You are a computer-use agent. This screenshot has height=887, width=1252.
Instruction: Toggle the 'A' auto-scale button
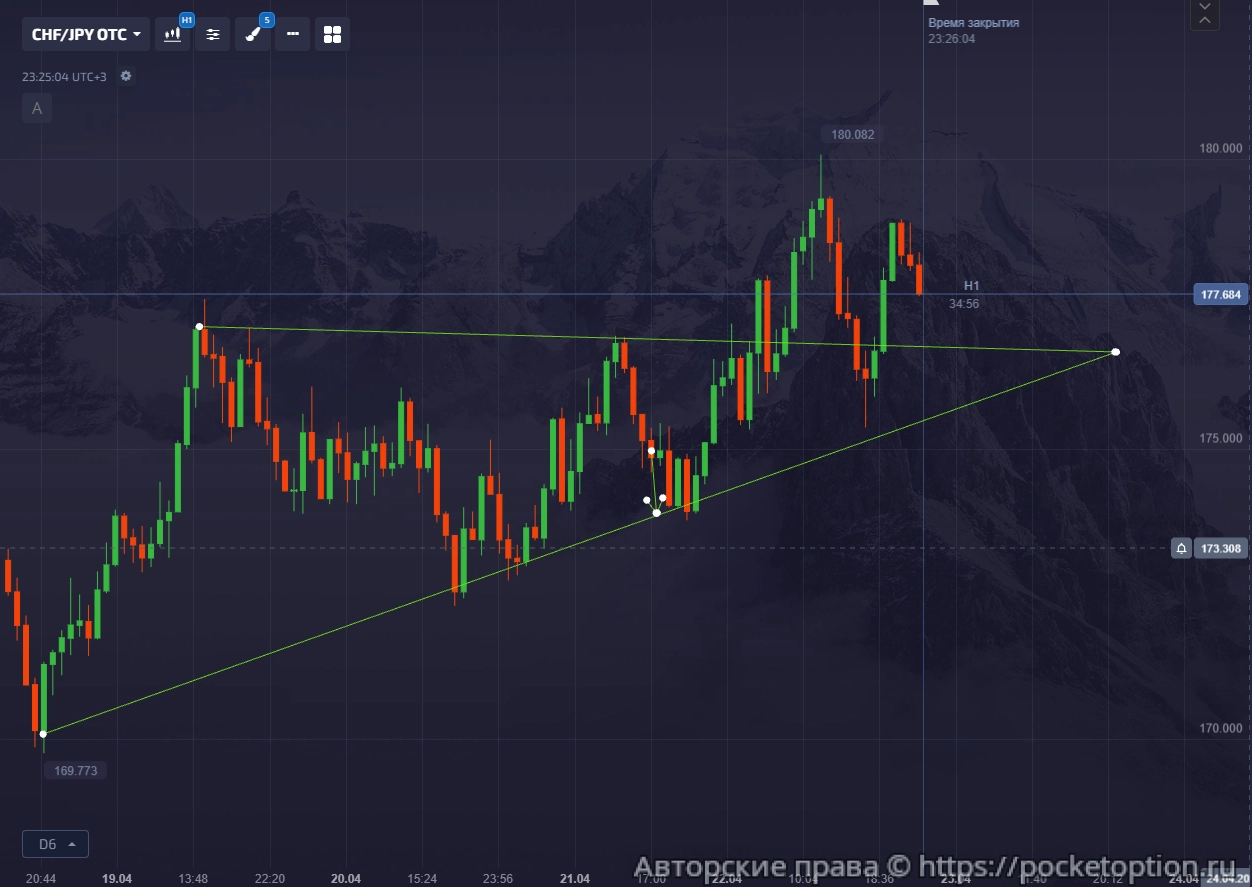point(37,108)
